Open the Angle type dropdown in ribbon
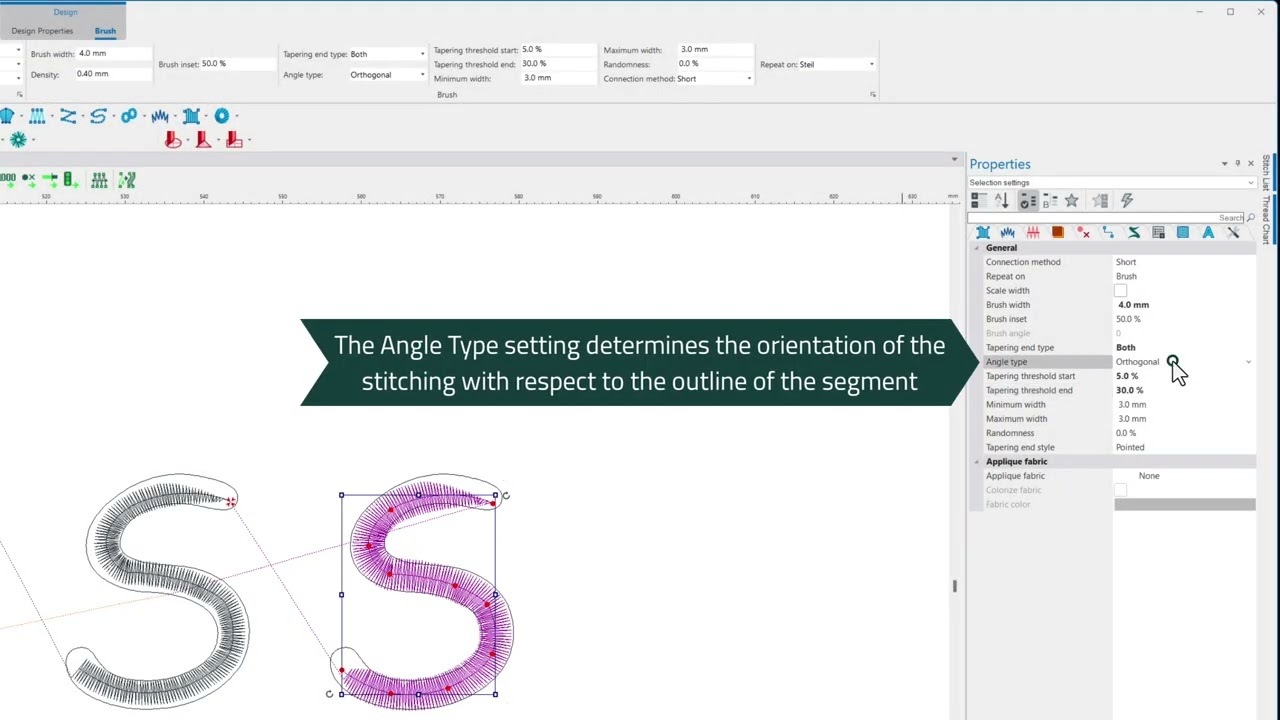This screenshot has height=720, width=1280. [x=422, y=75]
